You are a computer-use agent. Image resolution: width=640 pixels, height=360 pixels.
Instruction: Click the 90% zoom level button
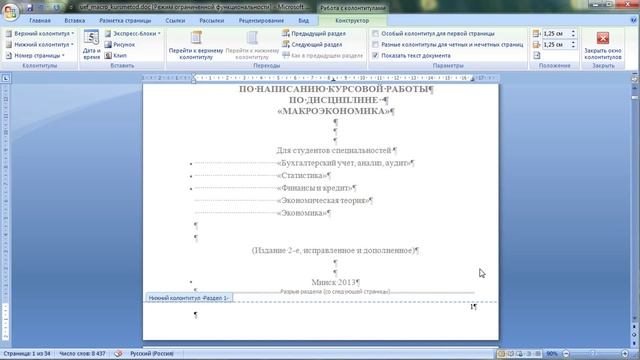(552, 353)
